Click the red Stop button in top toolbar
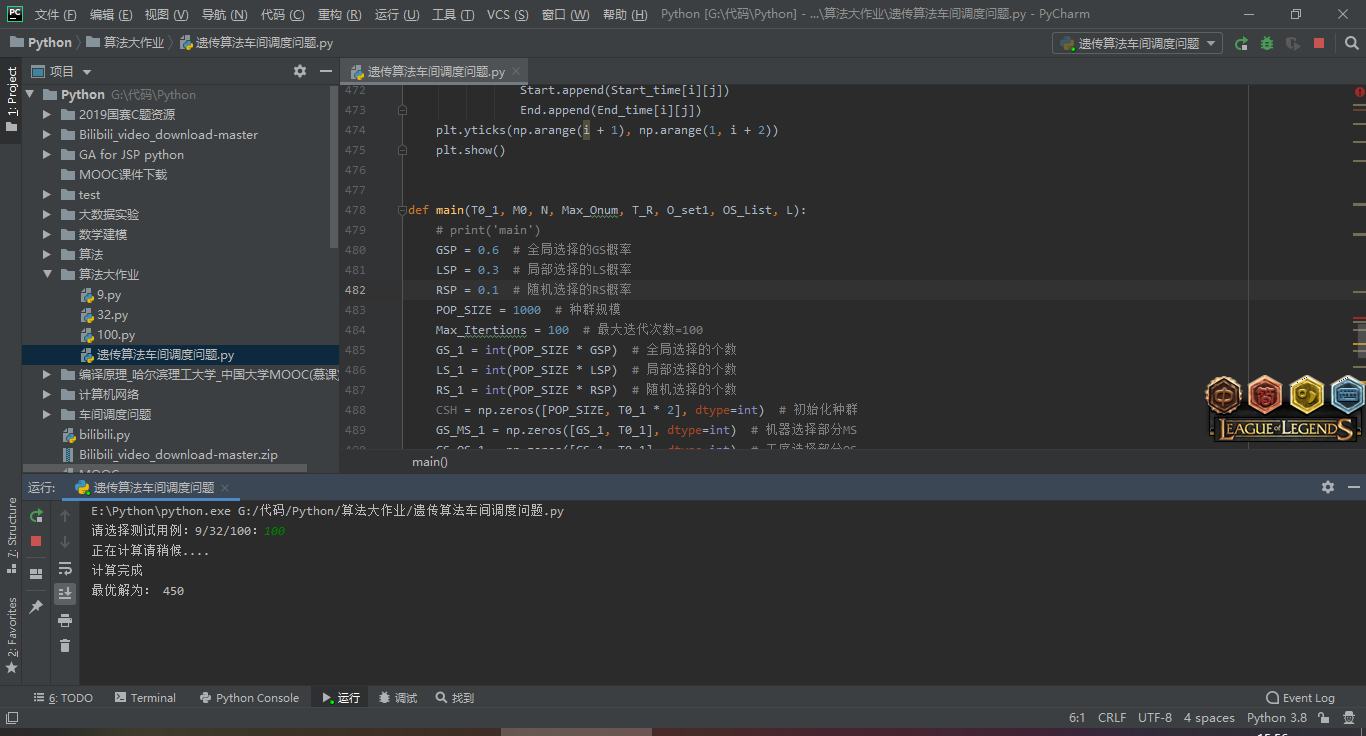 1319,43
